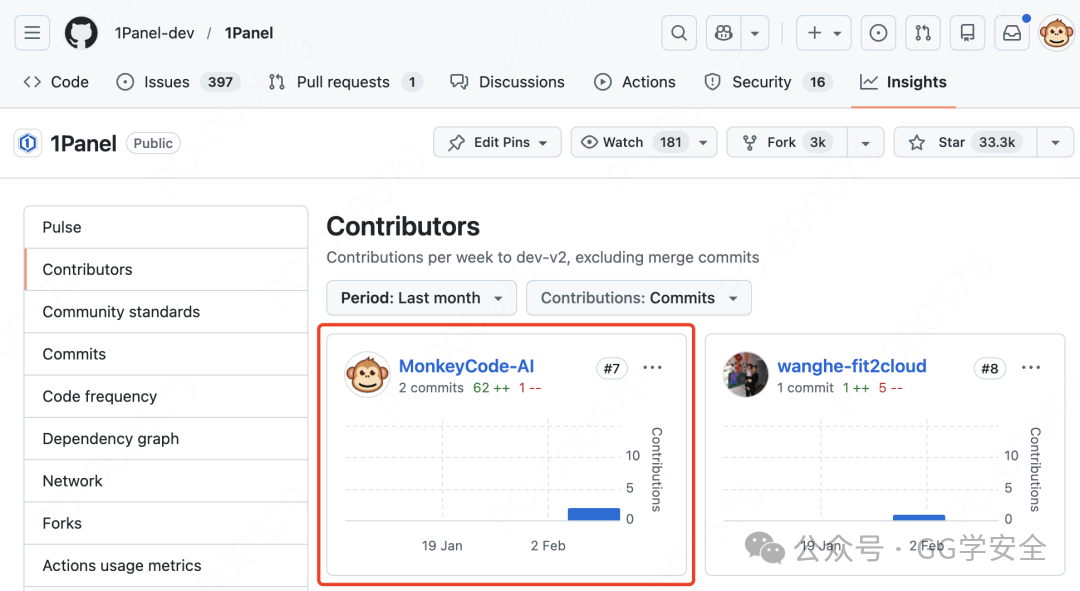Screen dimensions: 1080x591
Task: Expand the Watch options arrow
Action: [x=703, y=143]
